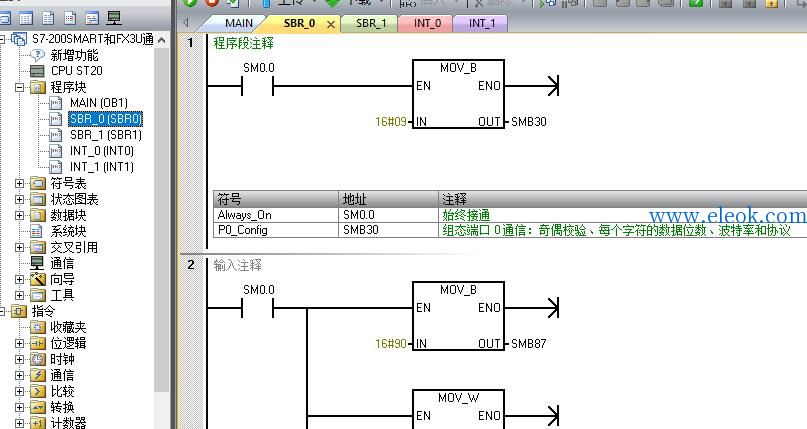Expand the 向导 wizards folder

(20, 279)
